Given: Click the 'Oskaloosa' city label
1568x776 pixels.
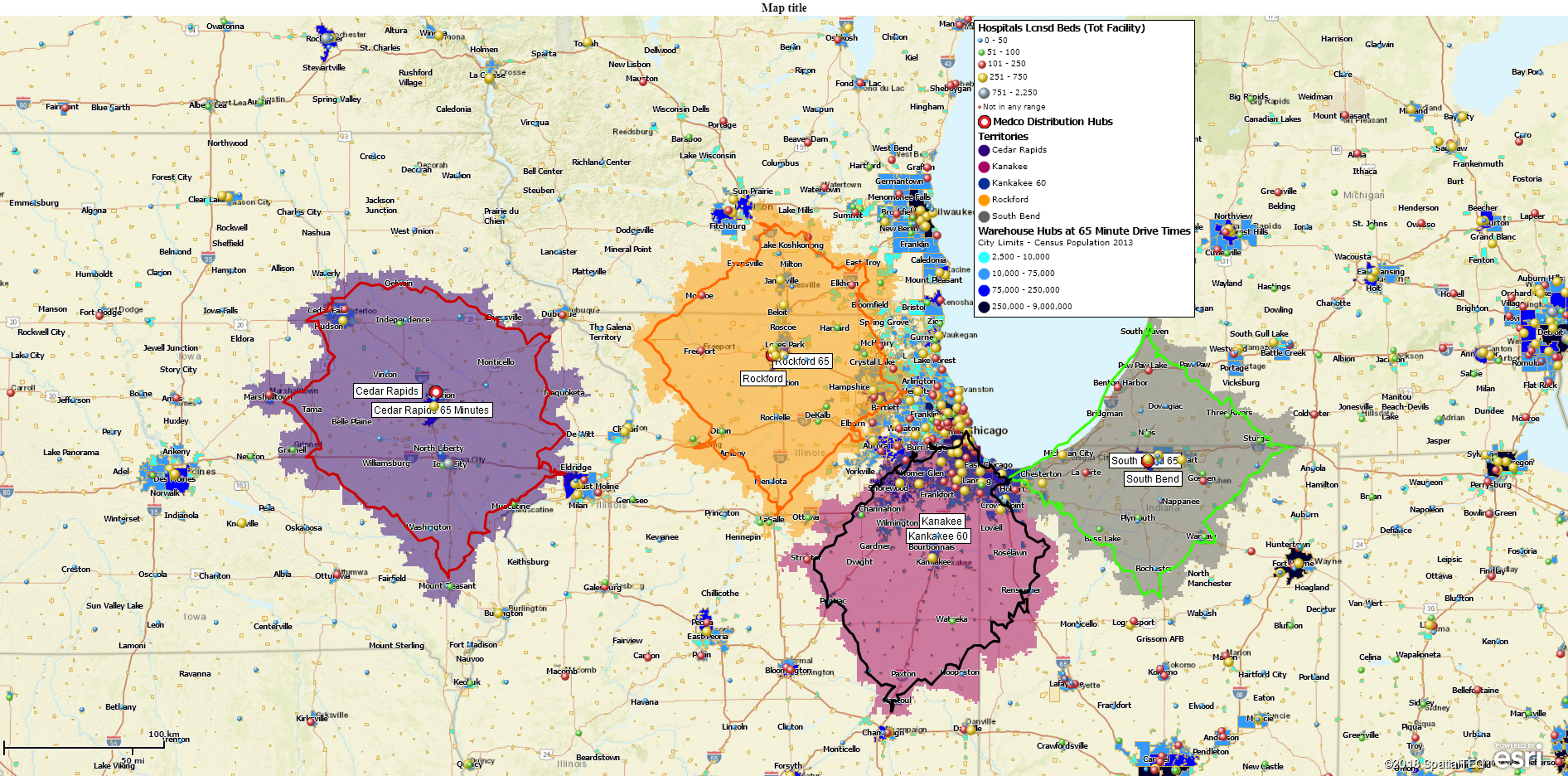Looking at the screenshot, I should click(303, 528).
